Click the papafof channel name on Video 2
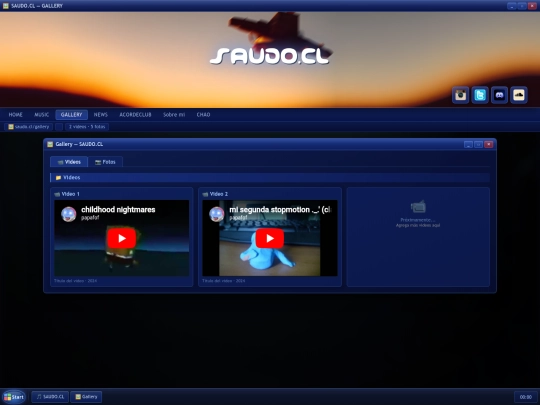Viewport: 540px width, 405px height. [238, 217]
